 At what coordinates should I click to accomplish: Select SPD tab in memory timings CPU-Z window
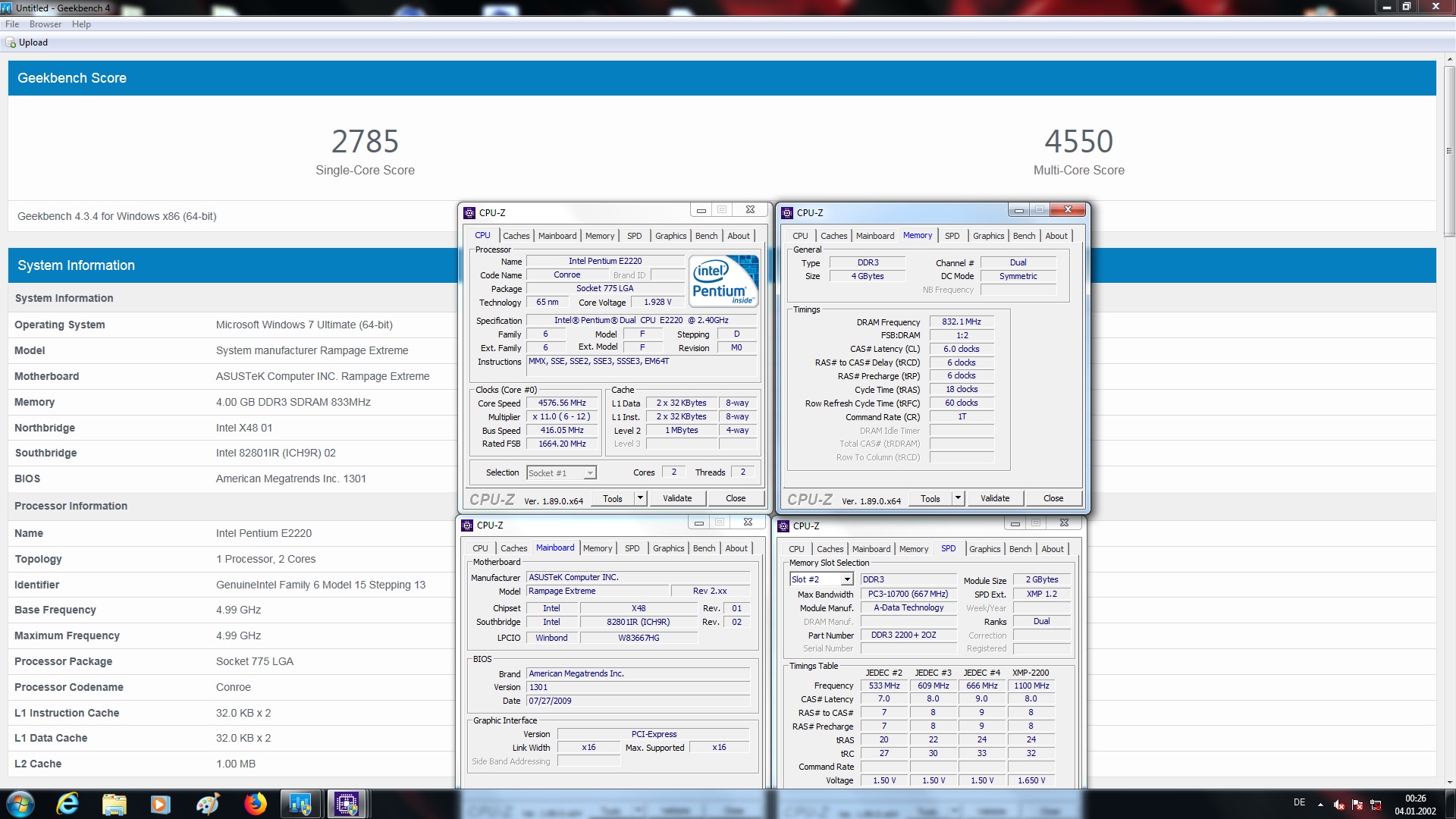pyautogui.click(x=952, y=236)
